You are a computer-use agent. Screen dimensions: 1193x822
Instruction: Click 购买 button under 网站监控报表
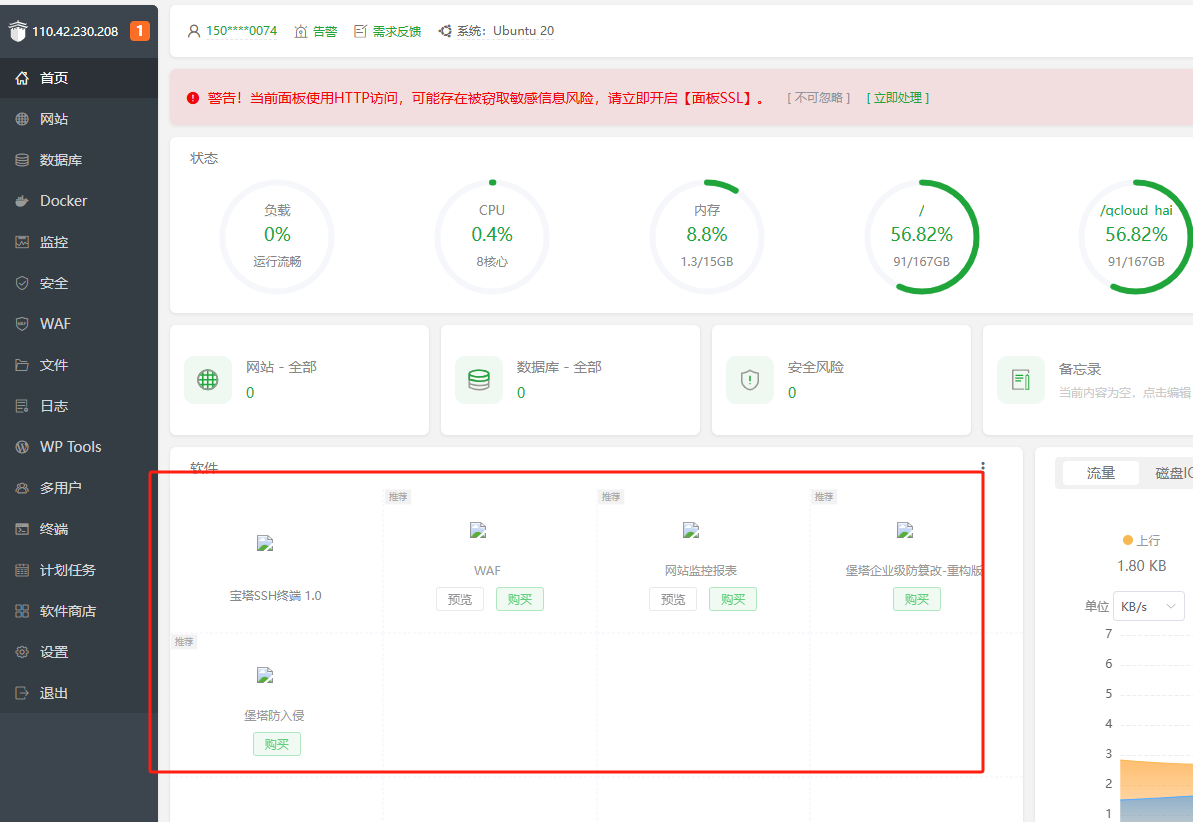click(x=733, y=599)
